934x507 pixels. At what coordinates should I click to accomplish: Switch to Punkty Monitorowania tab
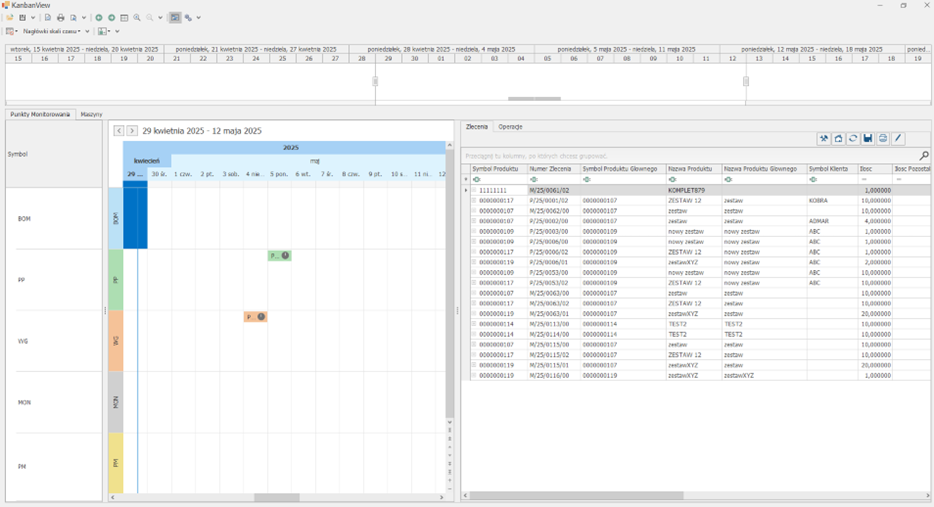(40, 114)
